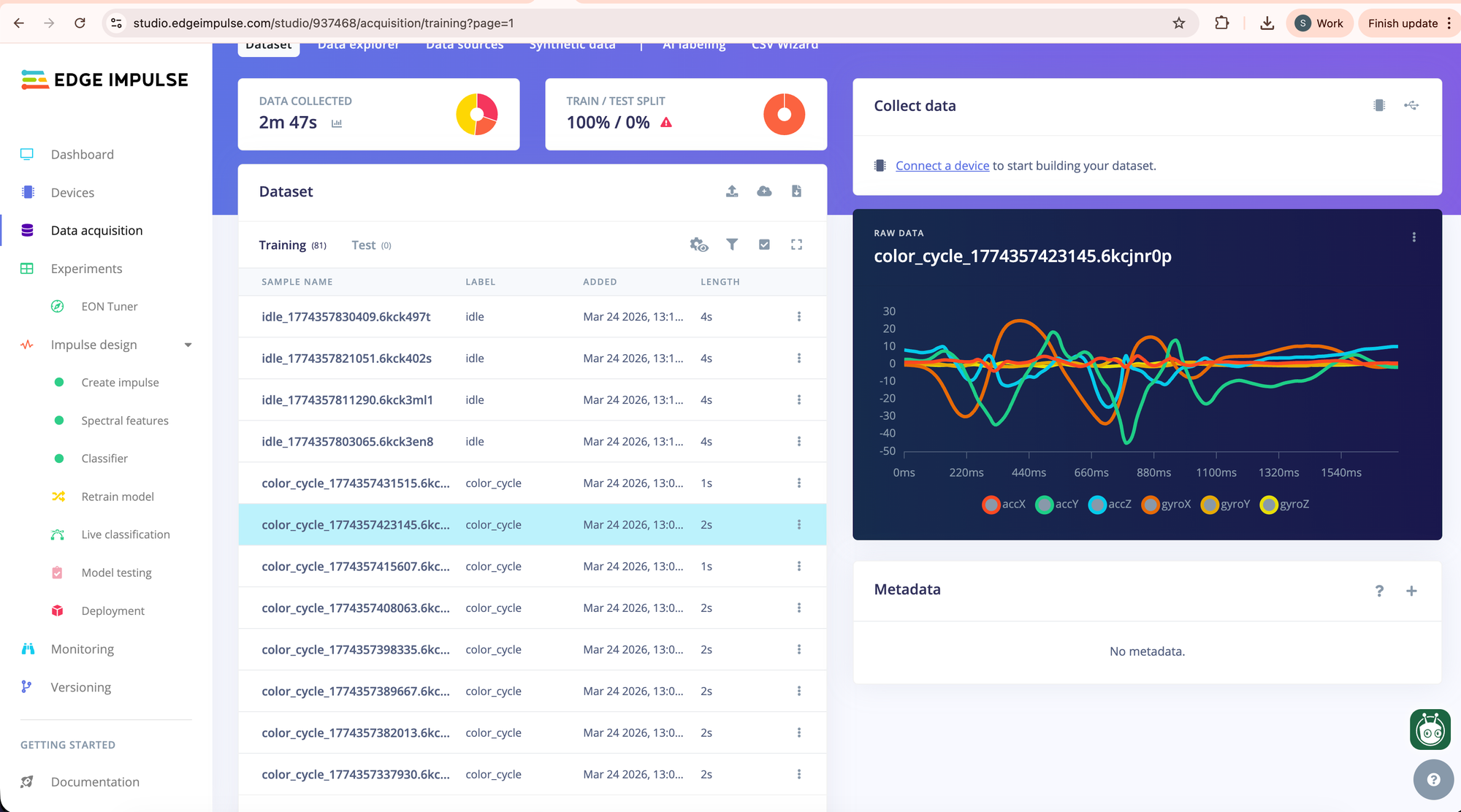Toggle the select multiple items checkbox icon
1461x812 pixels.
pyautogui.click(x=764, y=245)
